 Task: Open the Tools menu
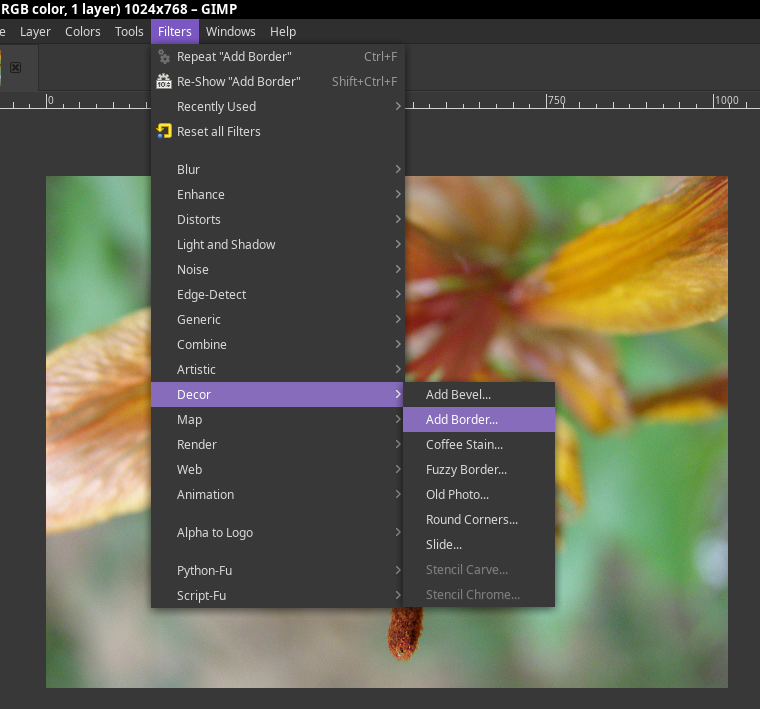129,32
